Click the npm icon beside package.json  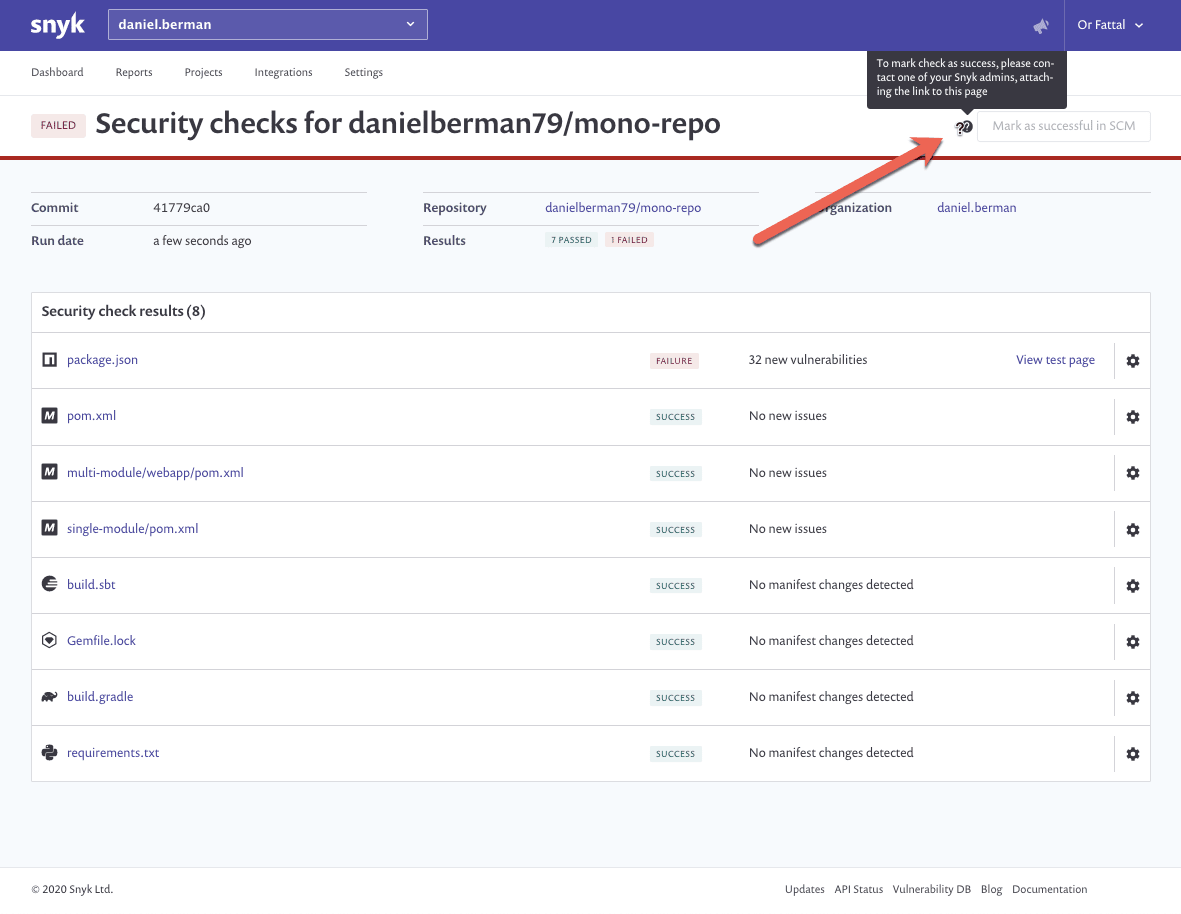point(49,360)
